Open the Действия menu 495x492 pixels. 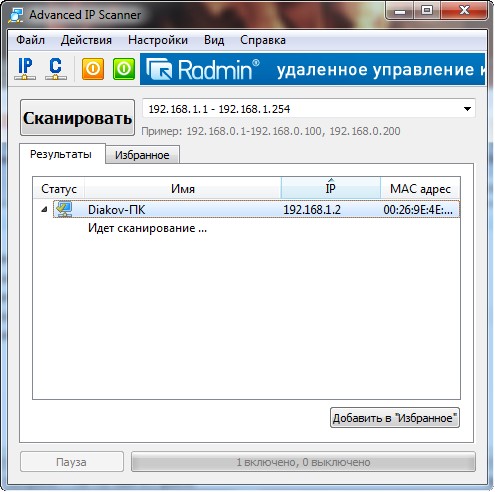pyautogui.click(x=86, y=40)
